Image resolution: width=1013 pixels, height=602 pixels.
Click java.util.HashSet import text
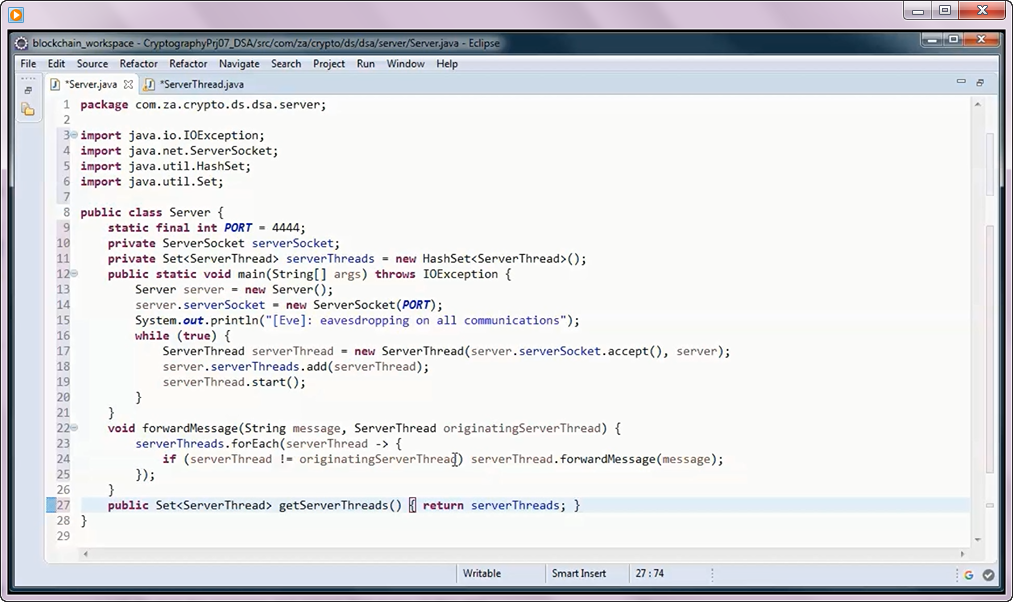pyautogui.click(x=189, y=167)
